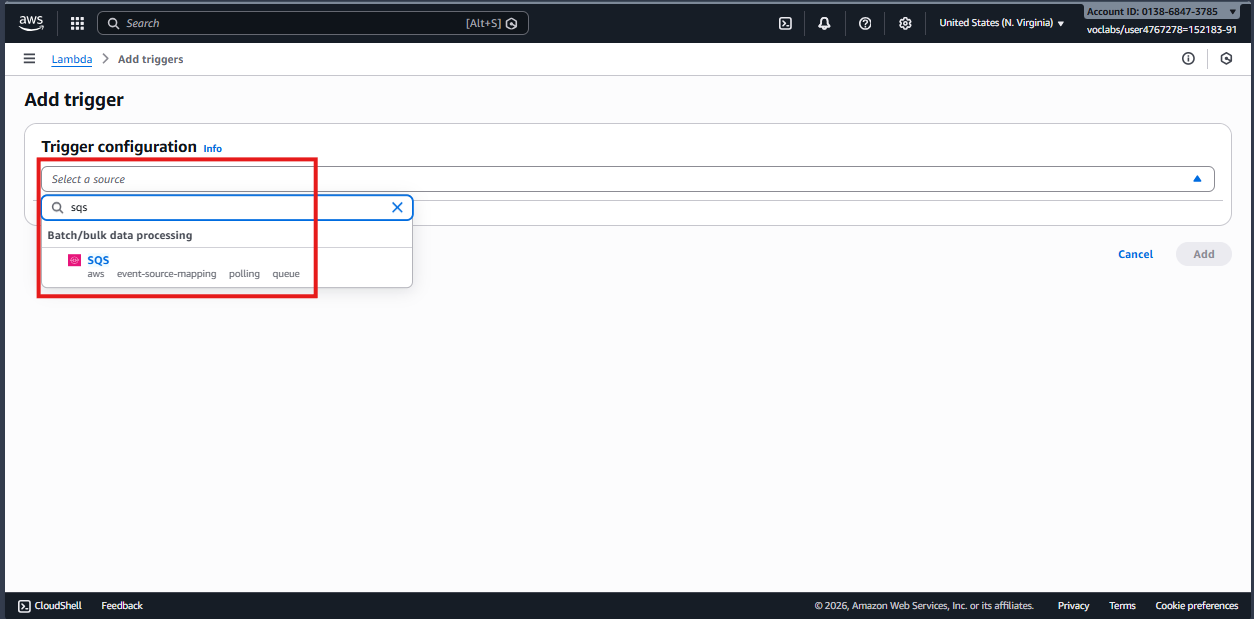Collapse the Select a source dropdown

(x=1197, y=177)
